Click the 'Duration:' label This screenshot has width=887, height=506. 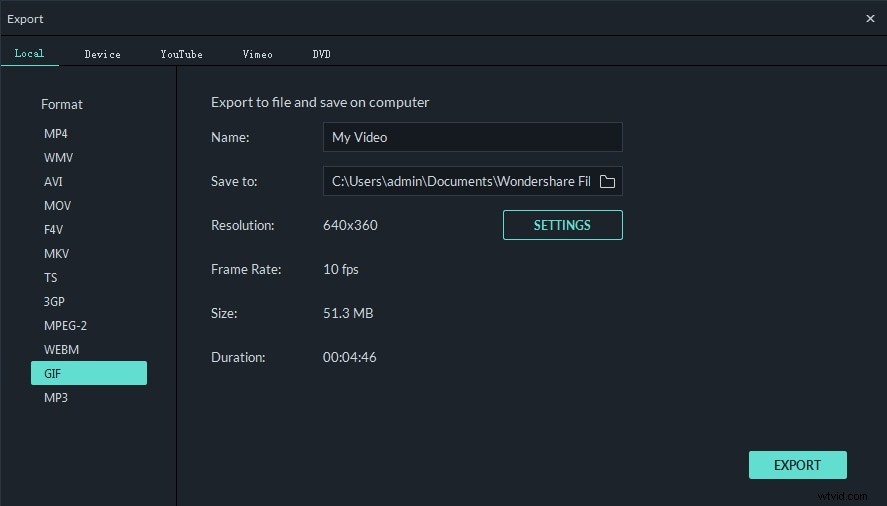(x=238, y=357)
